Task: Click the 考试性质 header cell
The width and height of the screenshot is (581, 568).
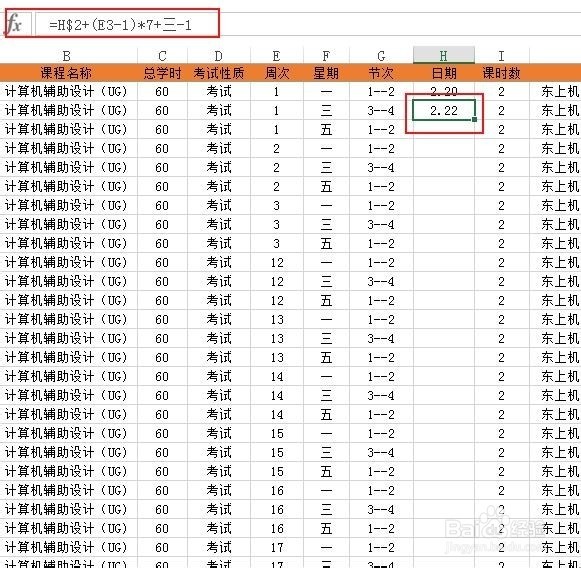Action: [x=219, y=73]
